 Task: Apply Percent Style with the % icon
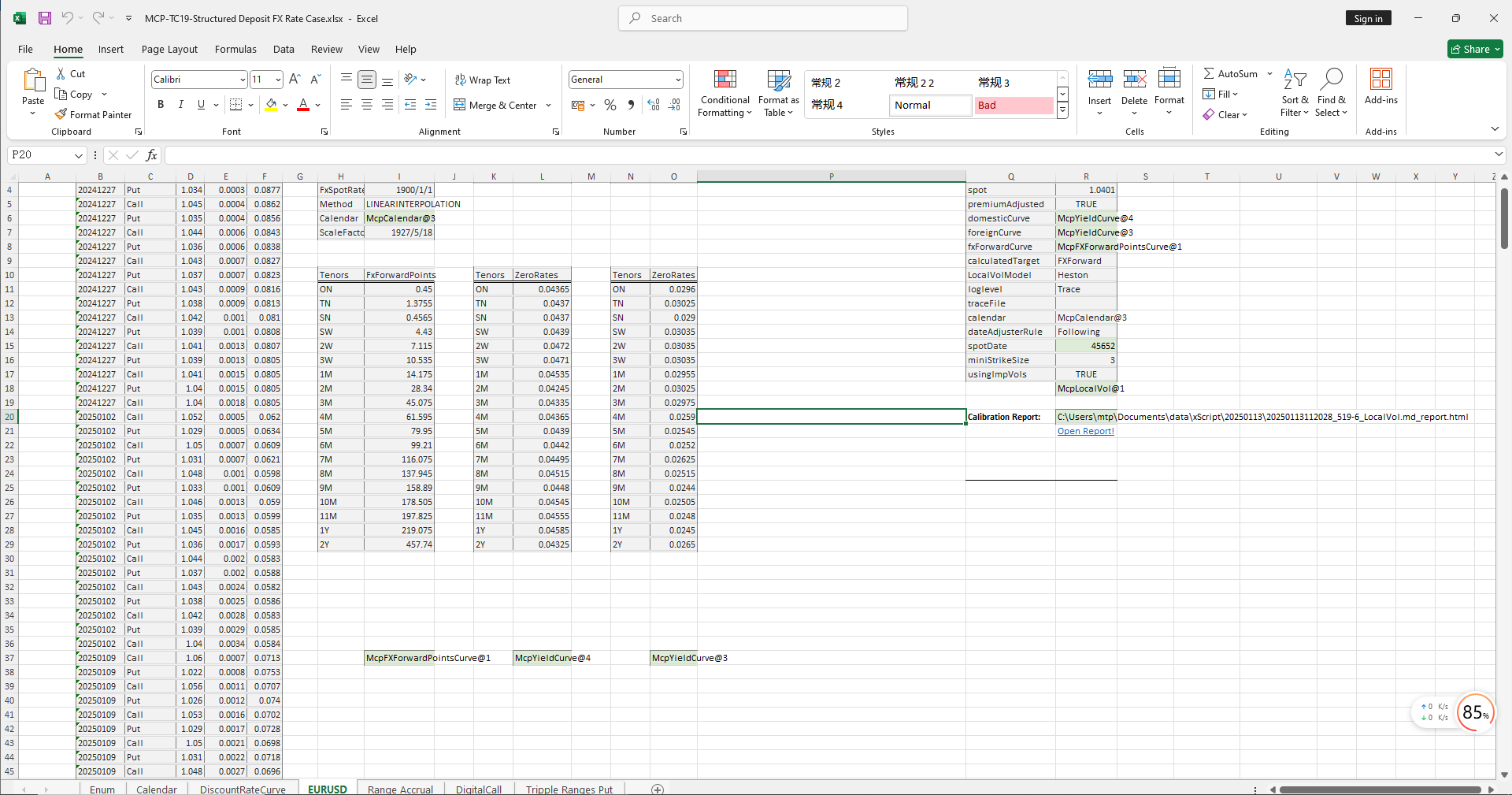coord(610,105)
